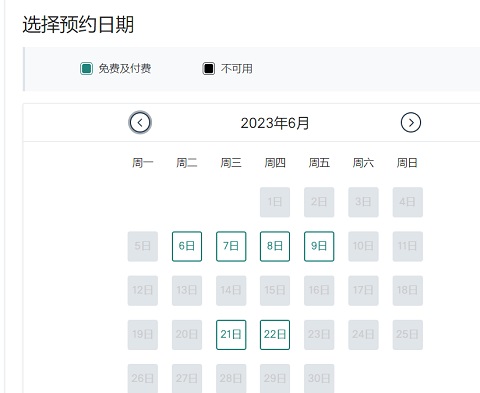Click the 周一 weekday header
This screenshot has width=480, height=393.
pyautogui.click(x=143, y=163)
